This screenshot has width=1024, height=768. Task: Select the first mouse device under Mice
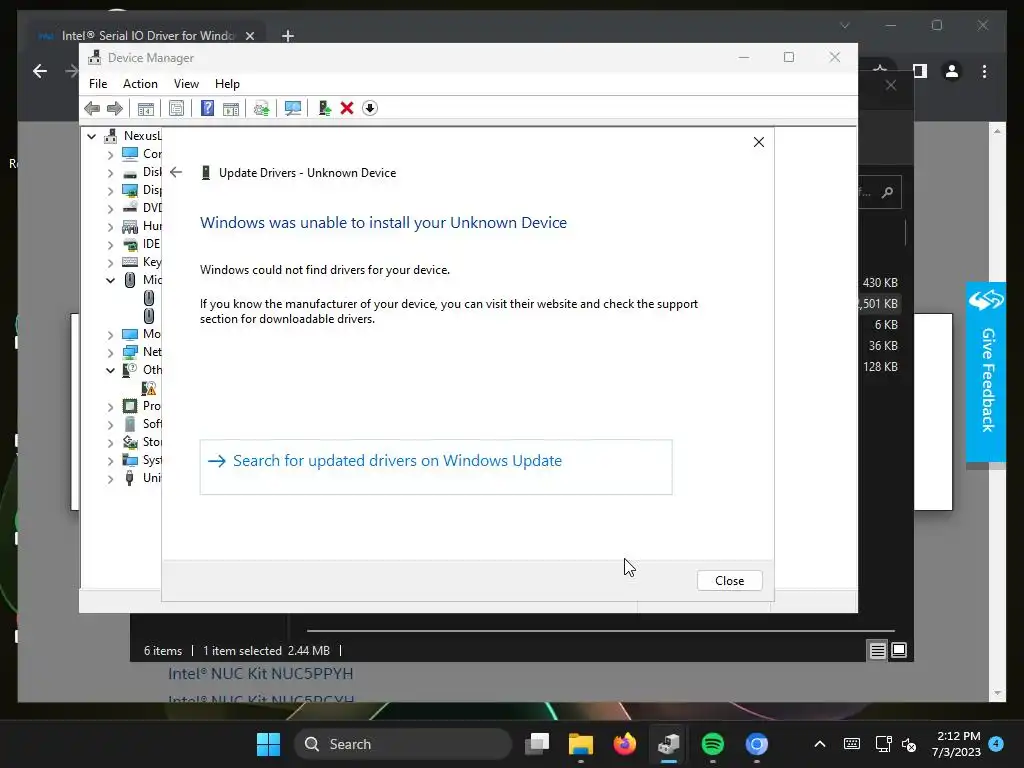(x=149, y=298)
